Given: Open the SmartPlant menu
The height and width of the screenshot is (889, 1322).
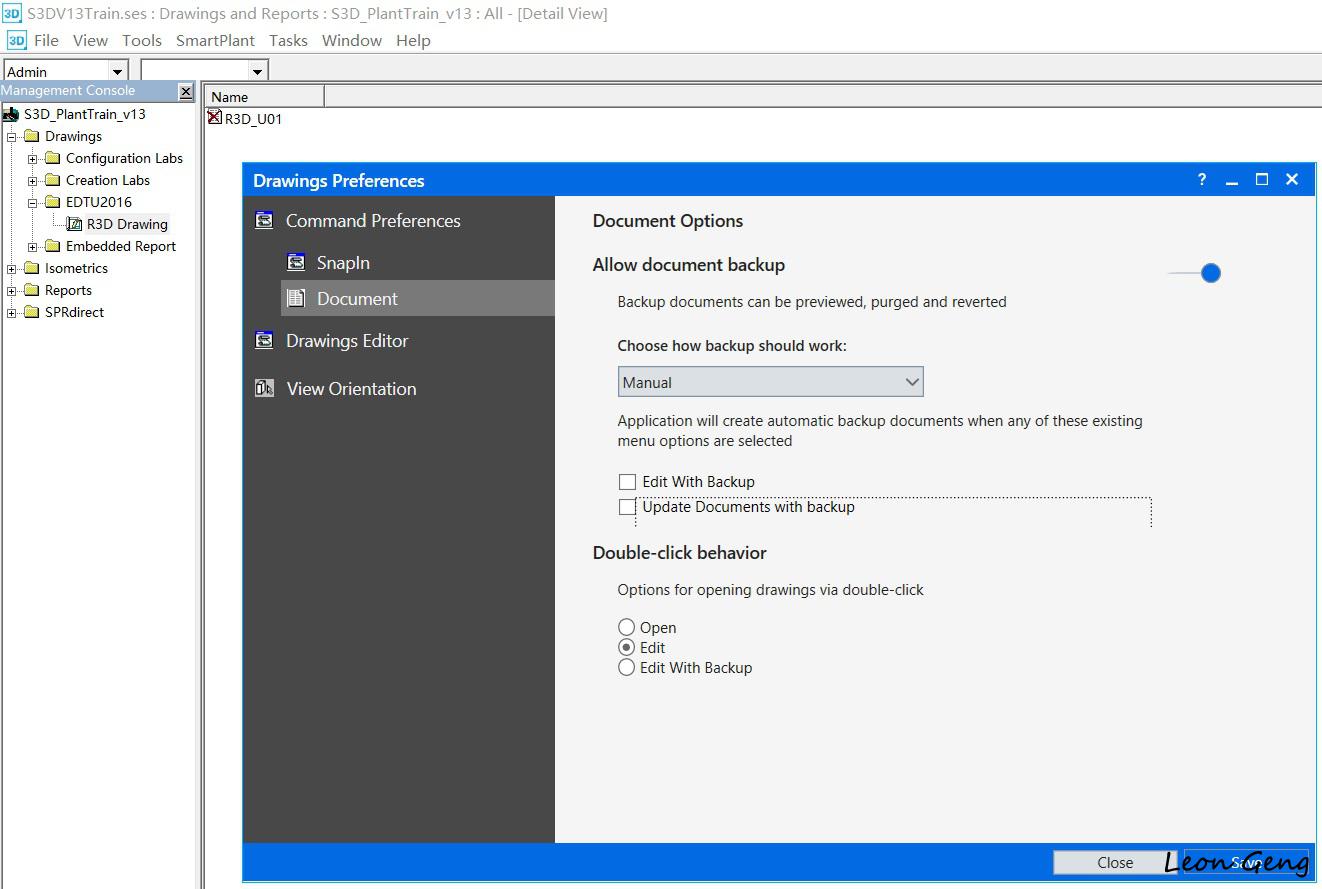Looking at the screenshot, I should point(215,40).
